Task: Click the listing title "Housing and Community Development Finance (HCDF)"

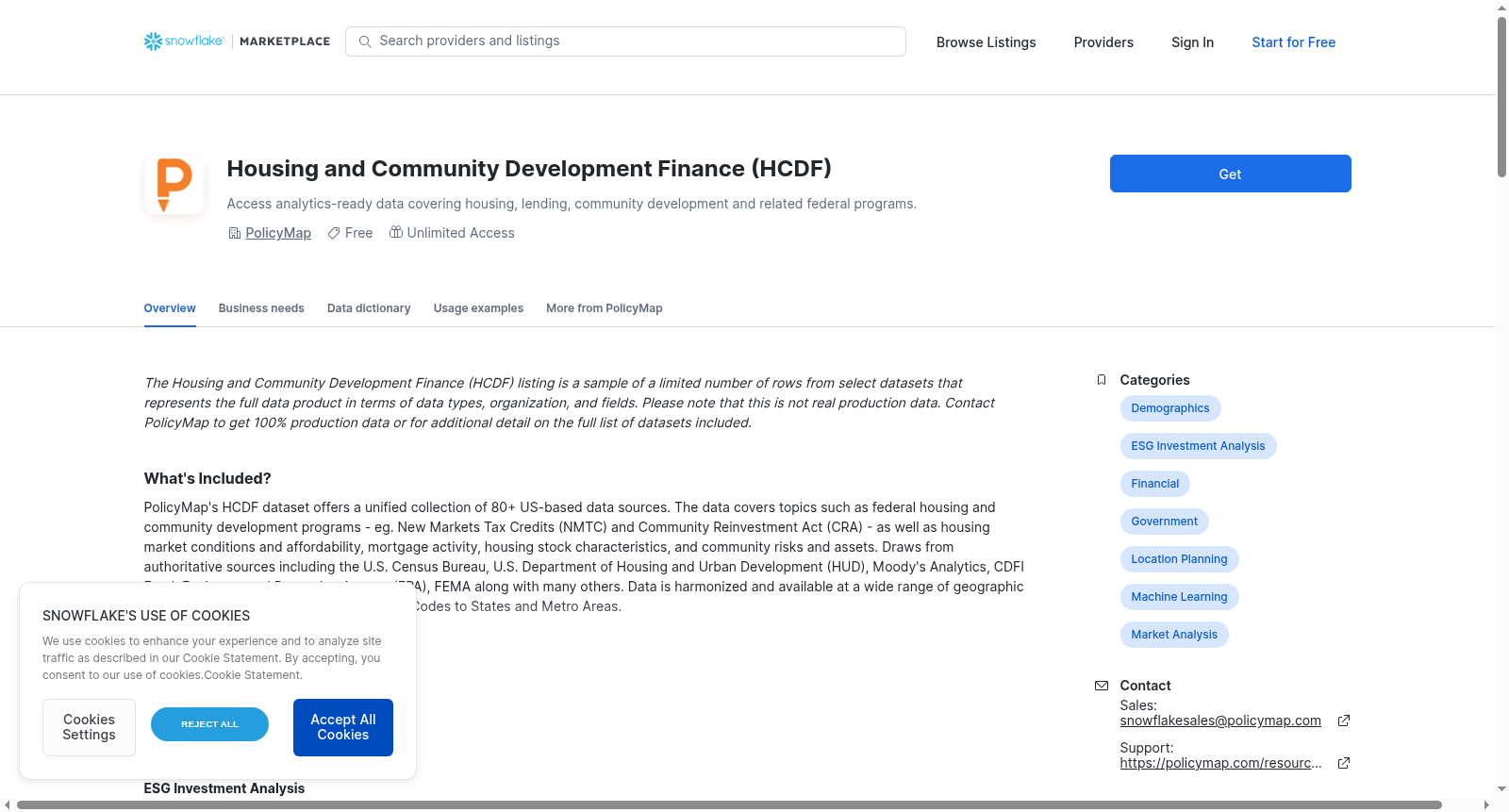Action: 529,169
